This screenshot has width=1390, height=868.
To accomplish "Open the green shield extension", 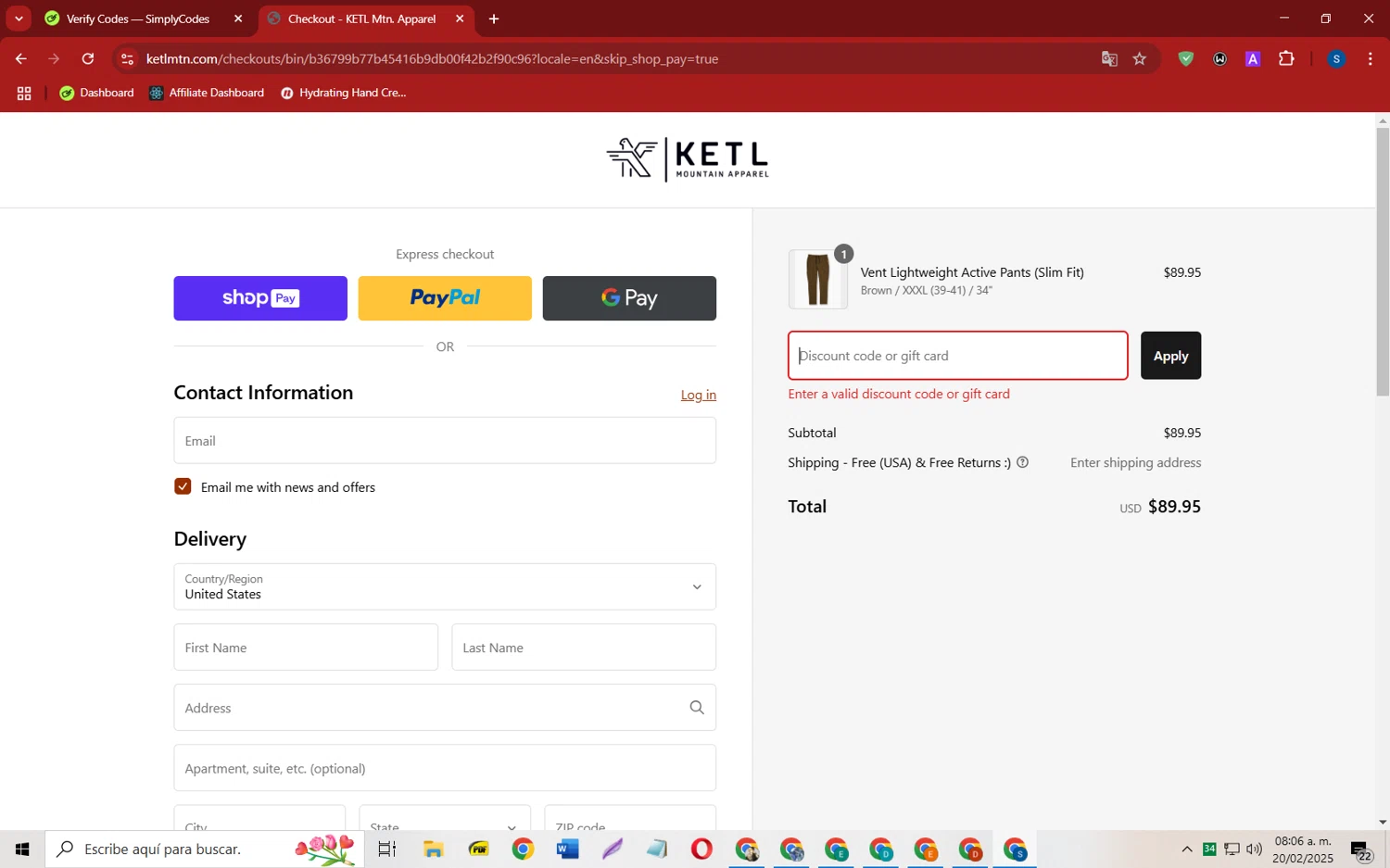I will tap(1186, 58).
